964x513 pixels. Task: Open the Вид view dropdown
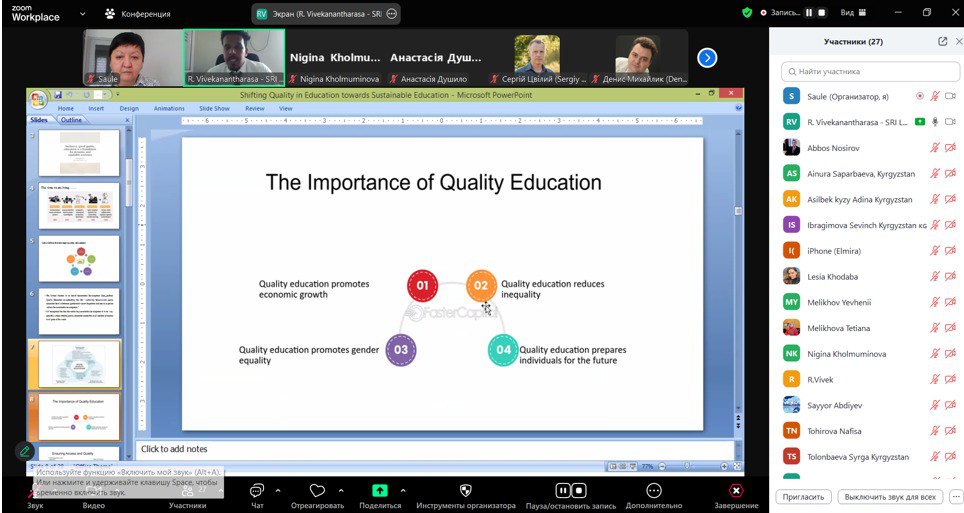853,12
